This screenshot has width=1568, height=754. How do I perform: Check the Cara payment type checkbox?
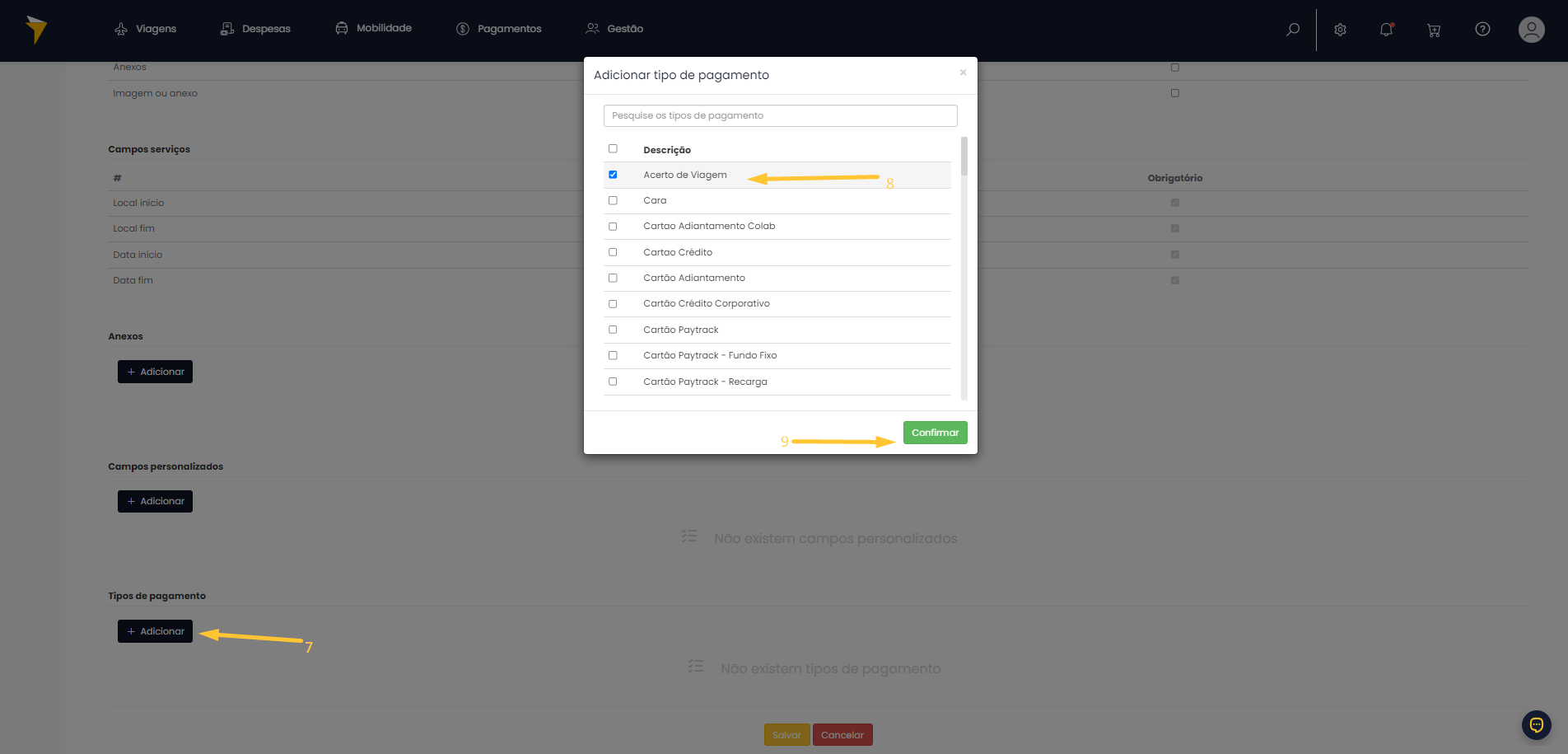pyautogui.click(x=613, y=200)
